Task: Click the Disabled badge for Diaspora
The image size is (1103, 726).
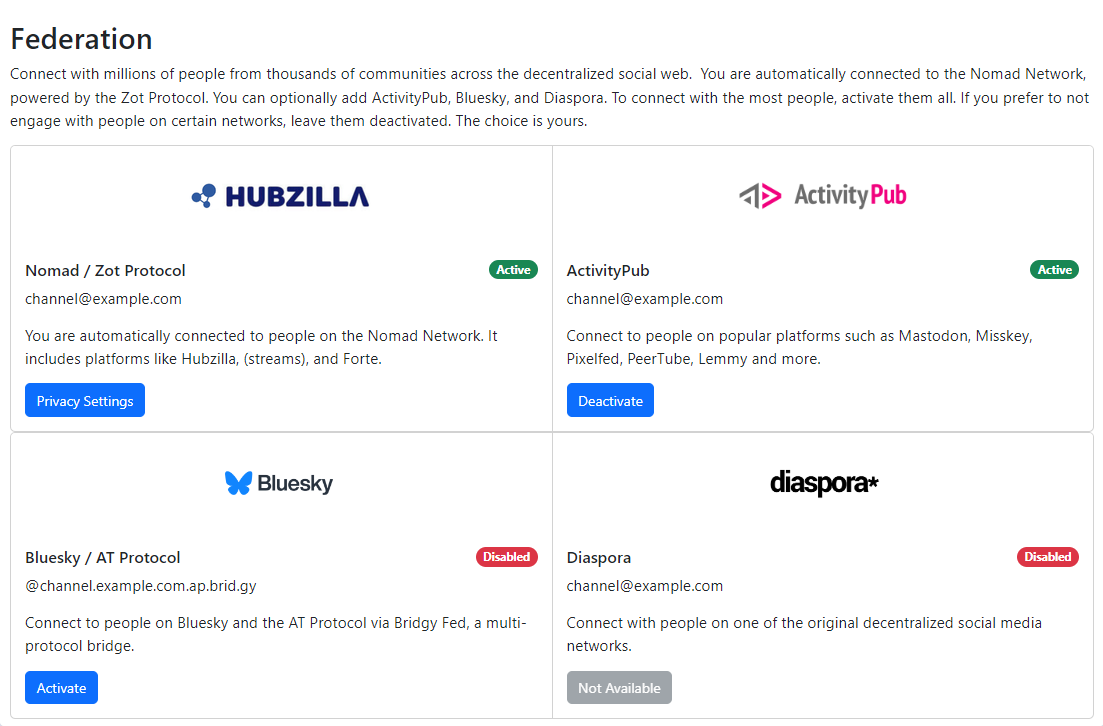Action: 1047,557
